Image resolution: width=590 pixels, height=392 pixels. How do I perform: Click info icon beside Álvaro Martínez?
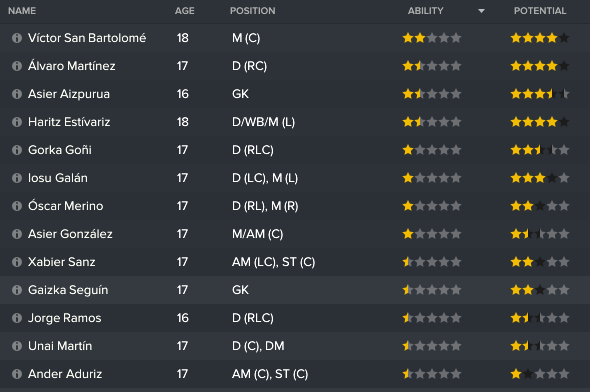pos(17,66)
